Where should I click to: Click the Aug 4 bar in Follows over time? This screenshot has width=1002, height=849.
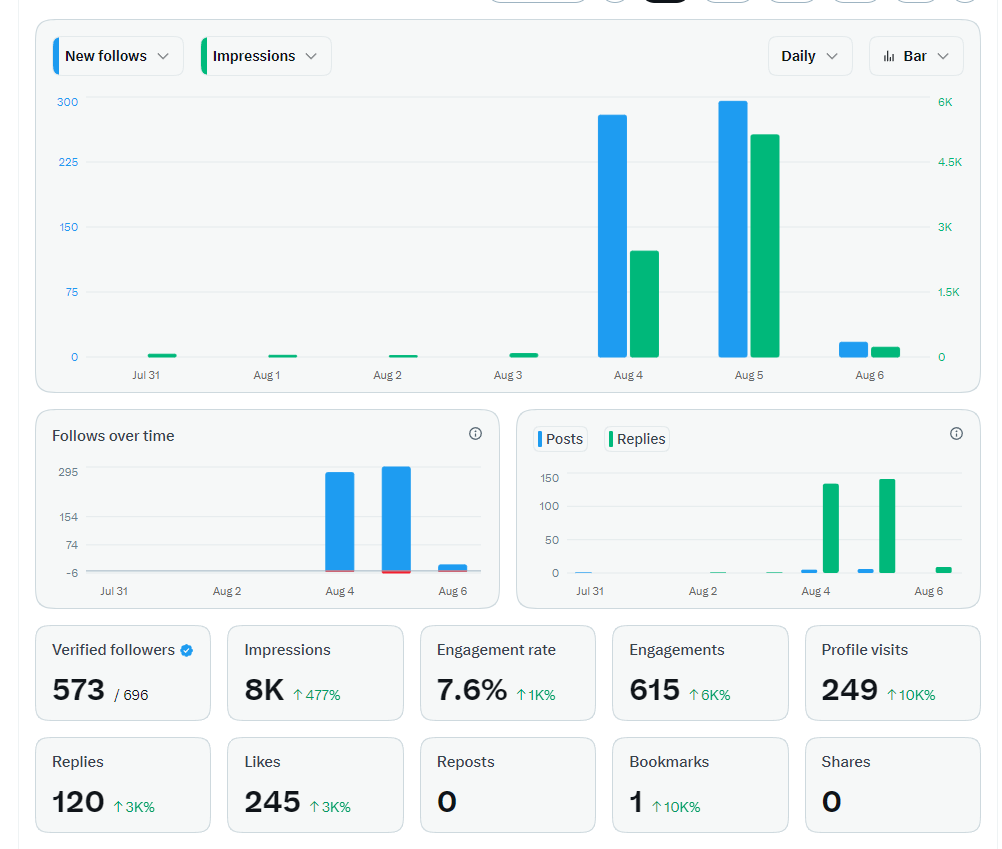tap(339, 521)
